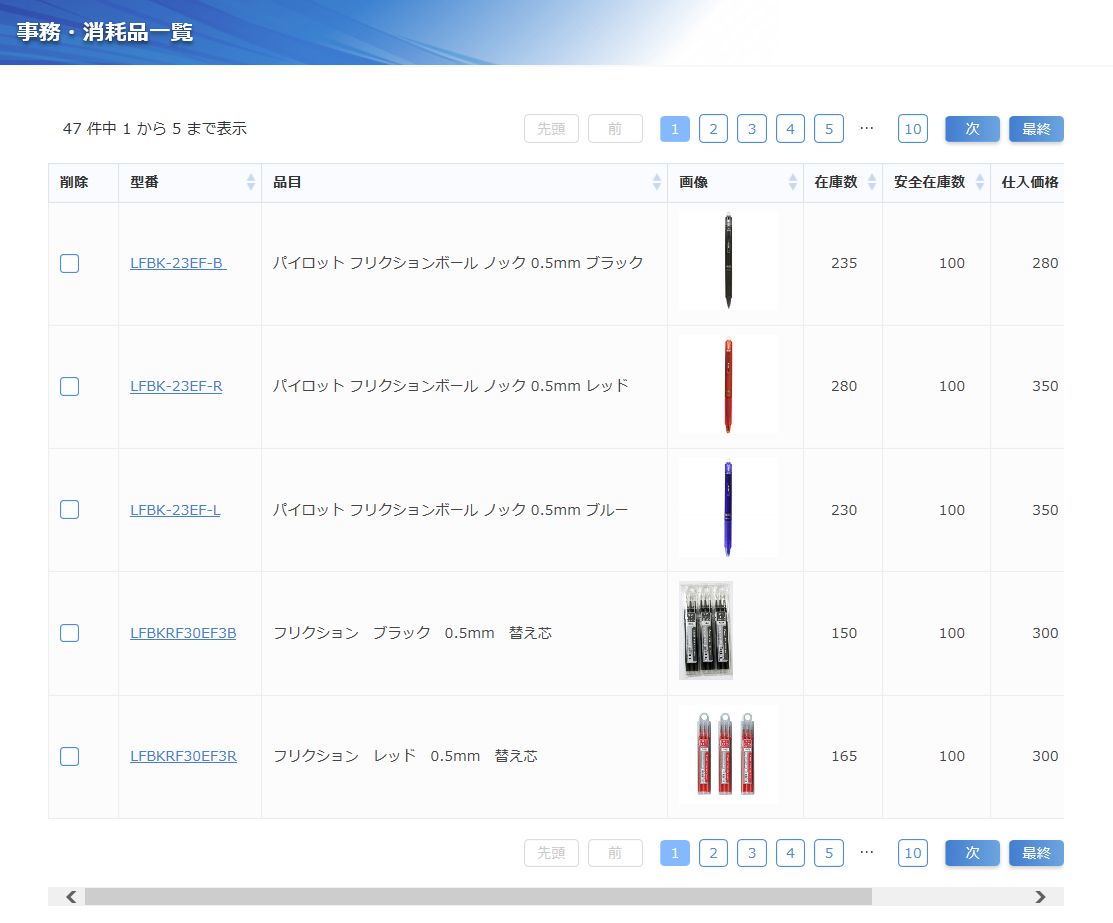Sort by 画像 column sort icon
Image resolution: width=1113 pixels, height=923 pixels.
point(792,182)
